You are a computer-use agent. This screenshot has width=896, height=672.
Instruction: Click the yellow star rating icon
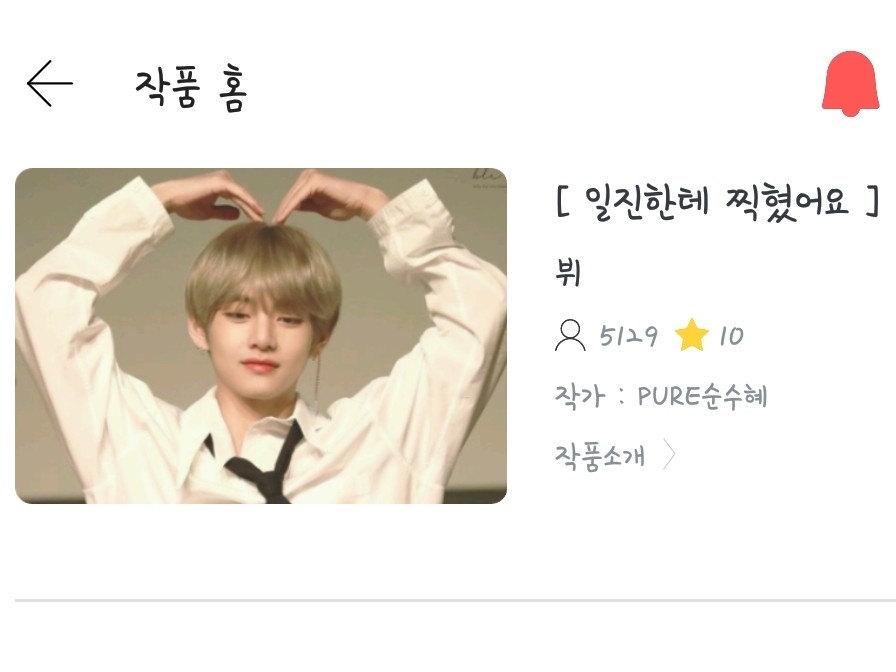[x=691, y=335]
